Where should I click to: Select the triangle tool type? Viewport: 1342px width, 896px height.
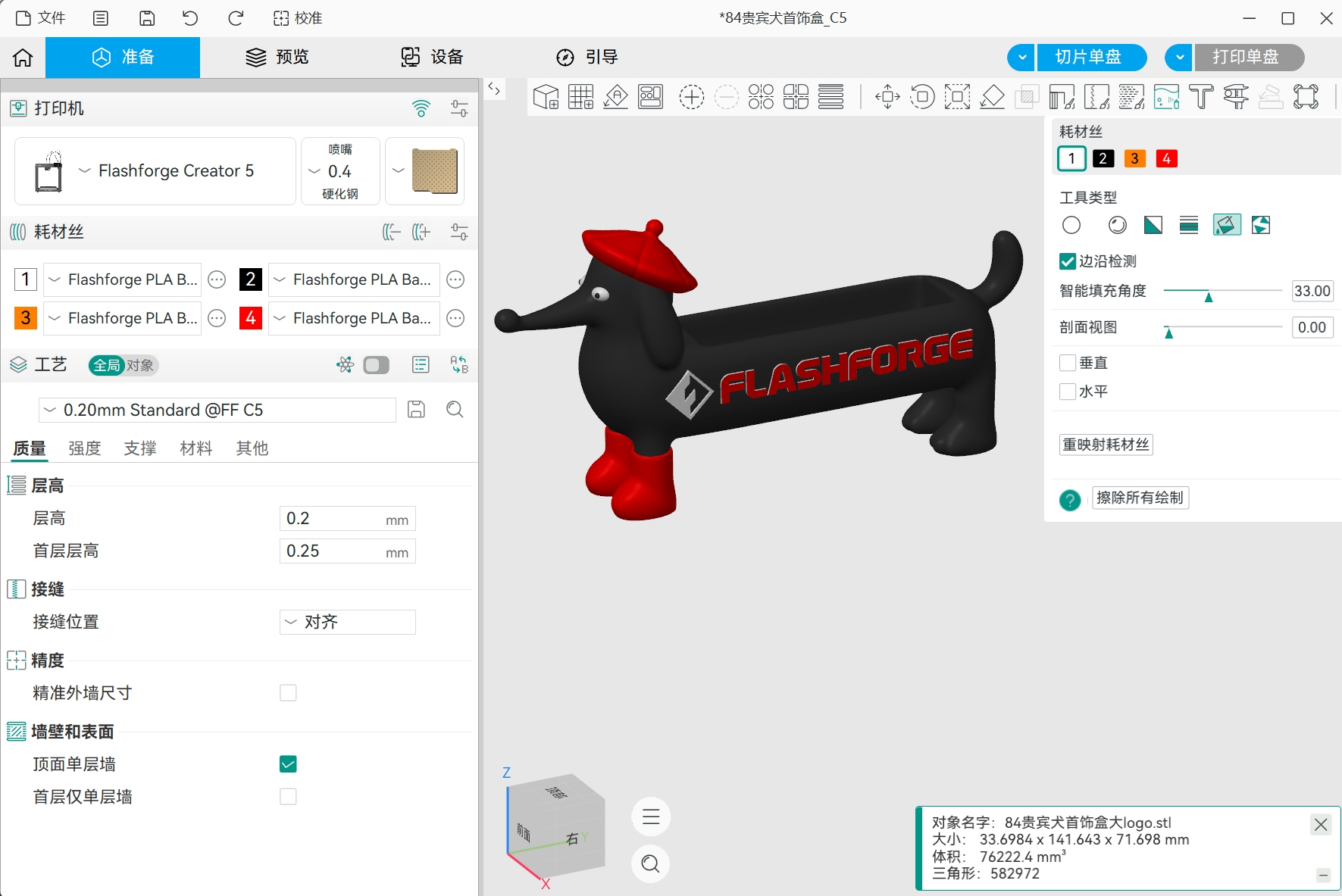point(1153,225)
